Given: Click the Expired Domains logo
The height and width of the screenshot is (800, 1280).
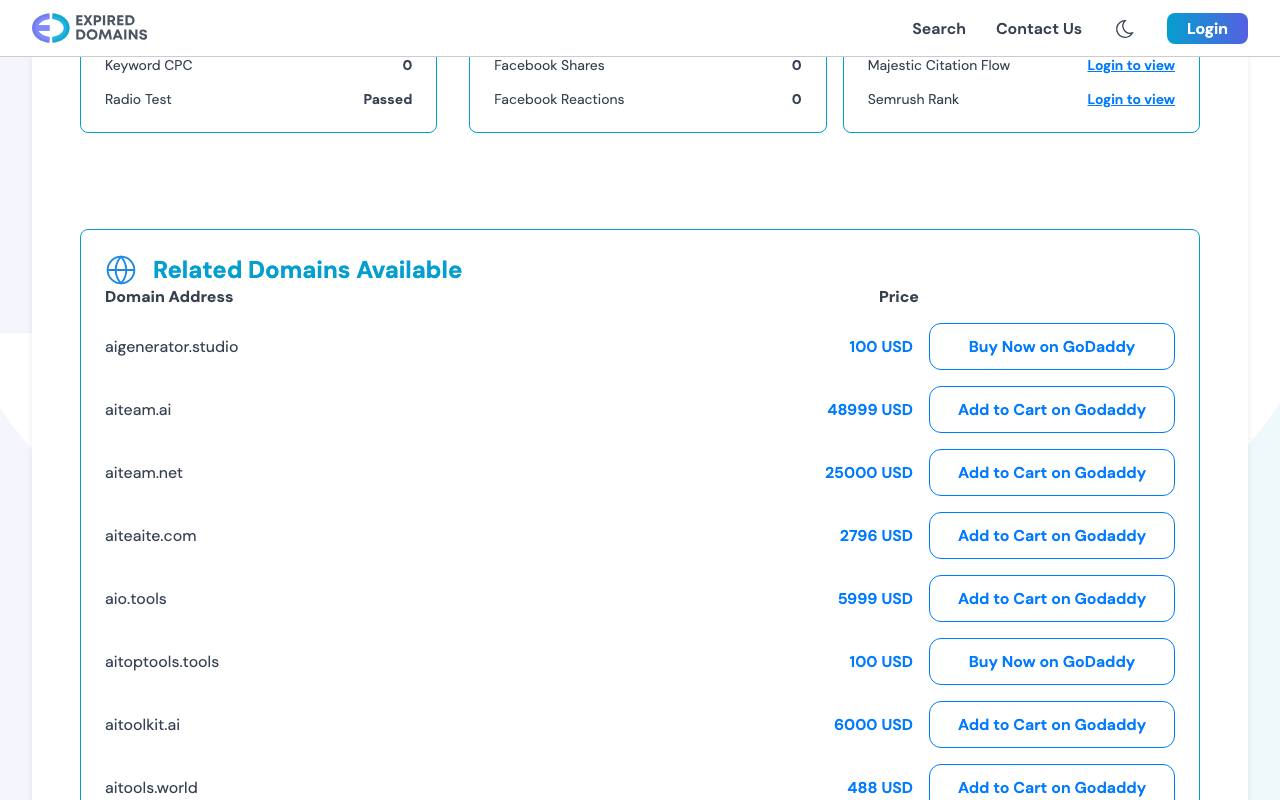Looking at the screenshot, I should click(90, 28).
